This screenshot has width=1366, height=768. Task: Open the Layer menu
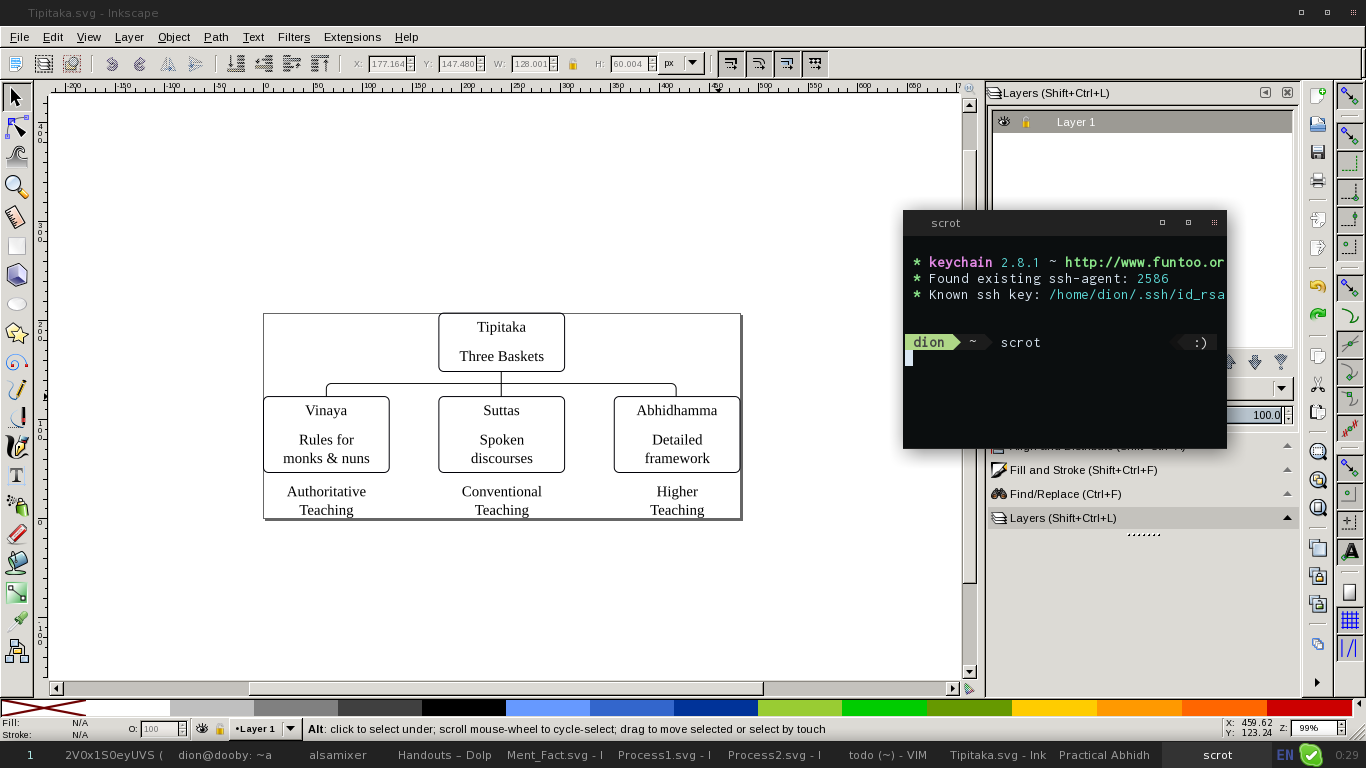click(x=129, y=37)
